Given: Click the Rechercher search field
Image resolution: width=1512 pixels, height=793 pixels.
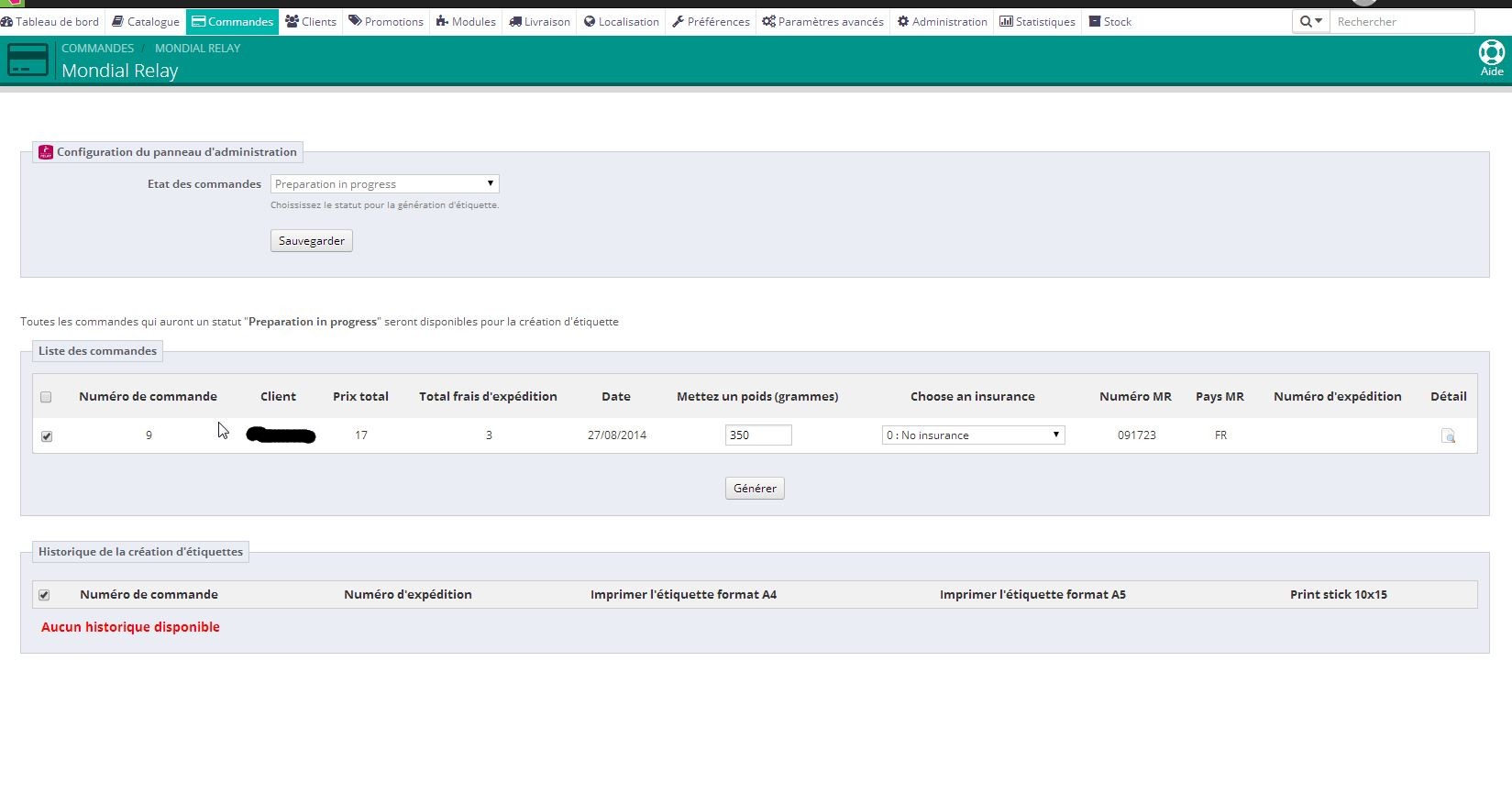Looking at the screenshot, I should coord(1402,21).
